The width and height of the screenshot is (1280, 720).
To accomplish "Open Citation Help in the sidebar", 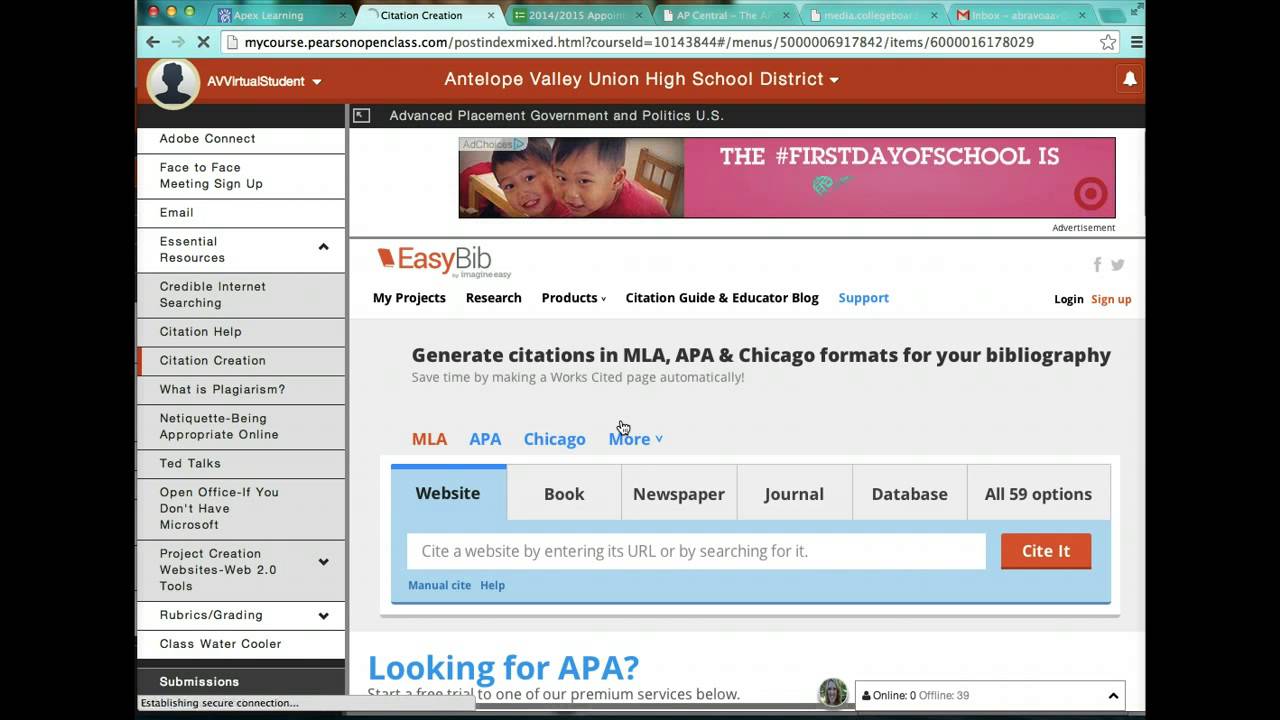I will (x=241, y=332).
